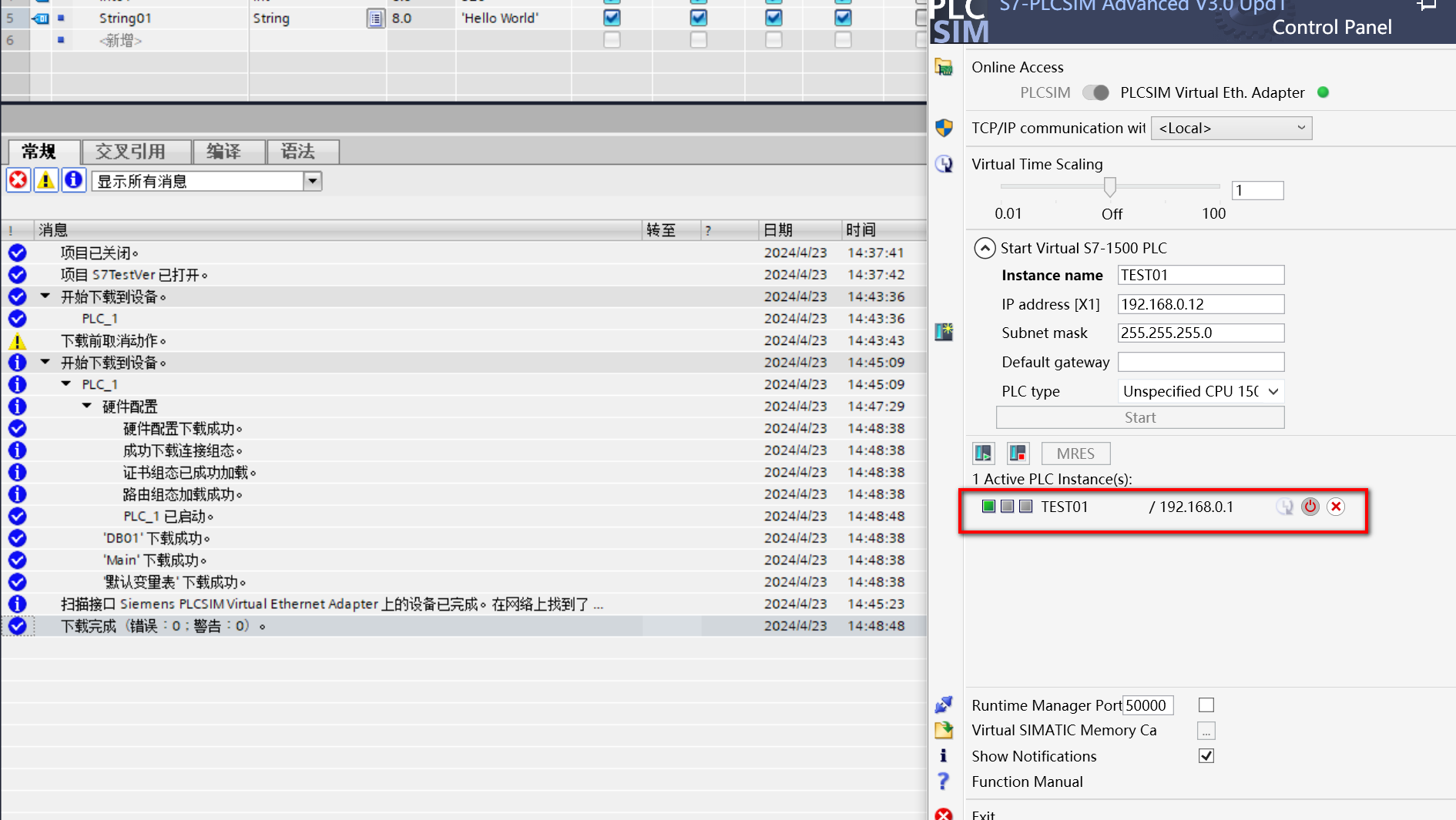This screenshot has height=820, width=1456.
Task: Toggle PLCSIM / Virtual Eth. Adapter switch
Action: point(1095,92)
